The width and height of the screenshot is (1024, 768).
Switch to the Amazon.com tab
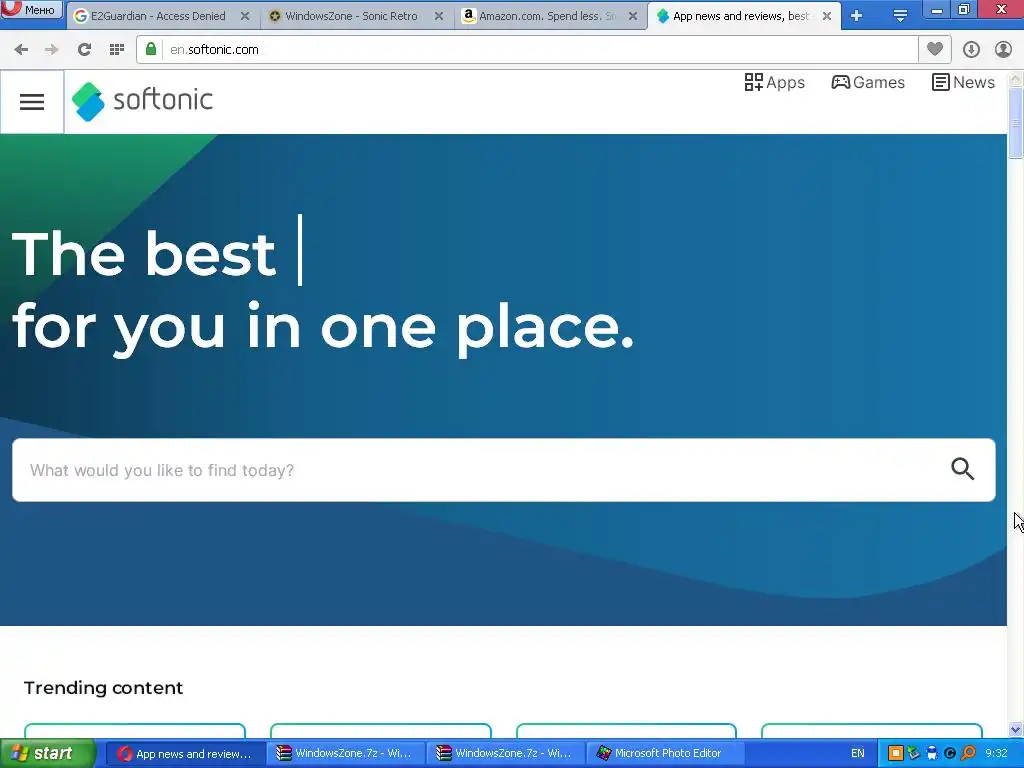point(547,16)
